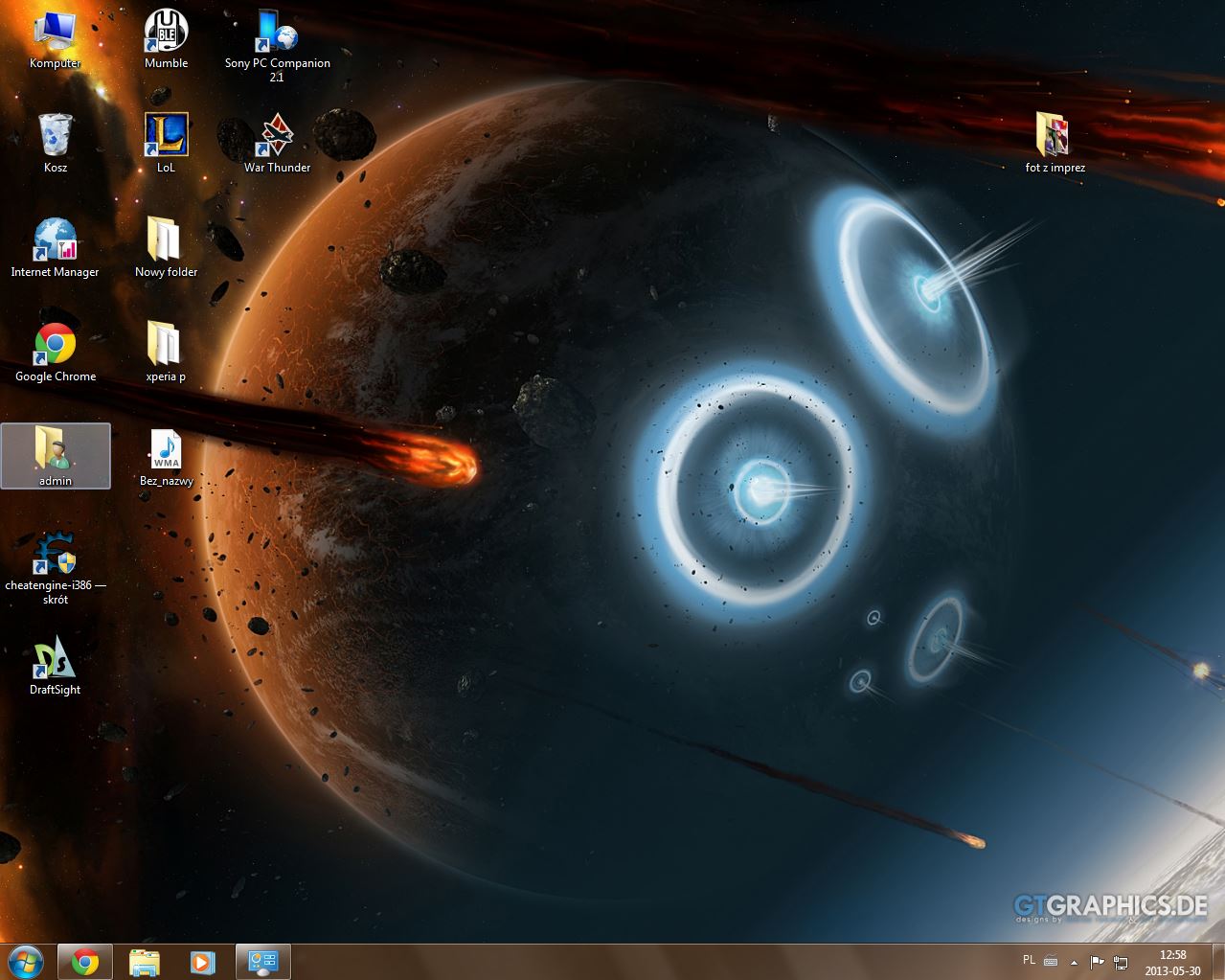Open Windows Explorer from the taskbar
Viewport: 1225px width, 980px height.
click(145, 962)
